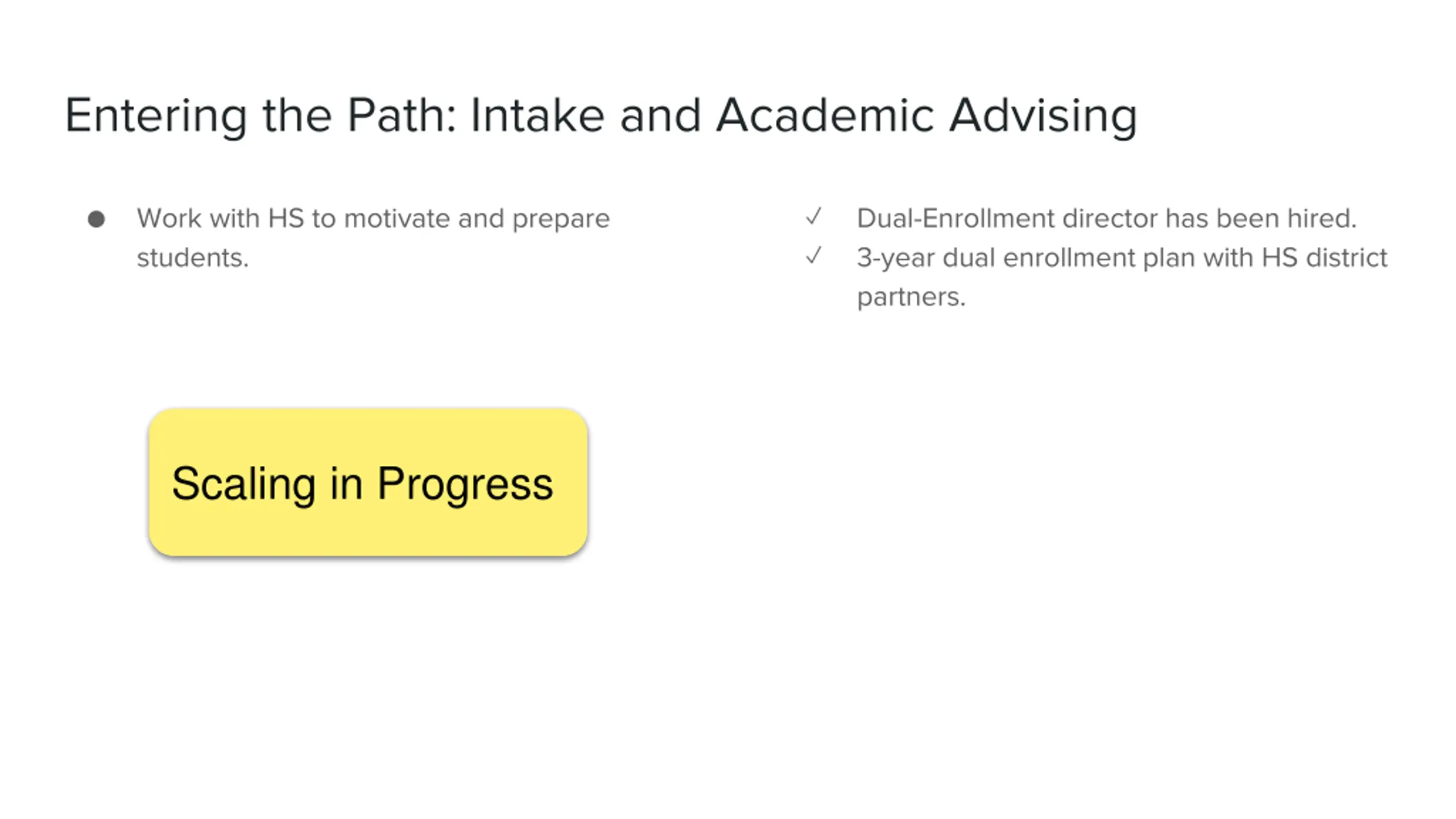This screenshot has width=1456, height=819.
Task: Click the word 'prepare' in the left bullet
Action: click(561, 219)
